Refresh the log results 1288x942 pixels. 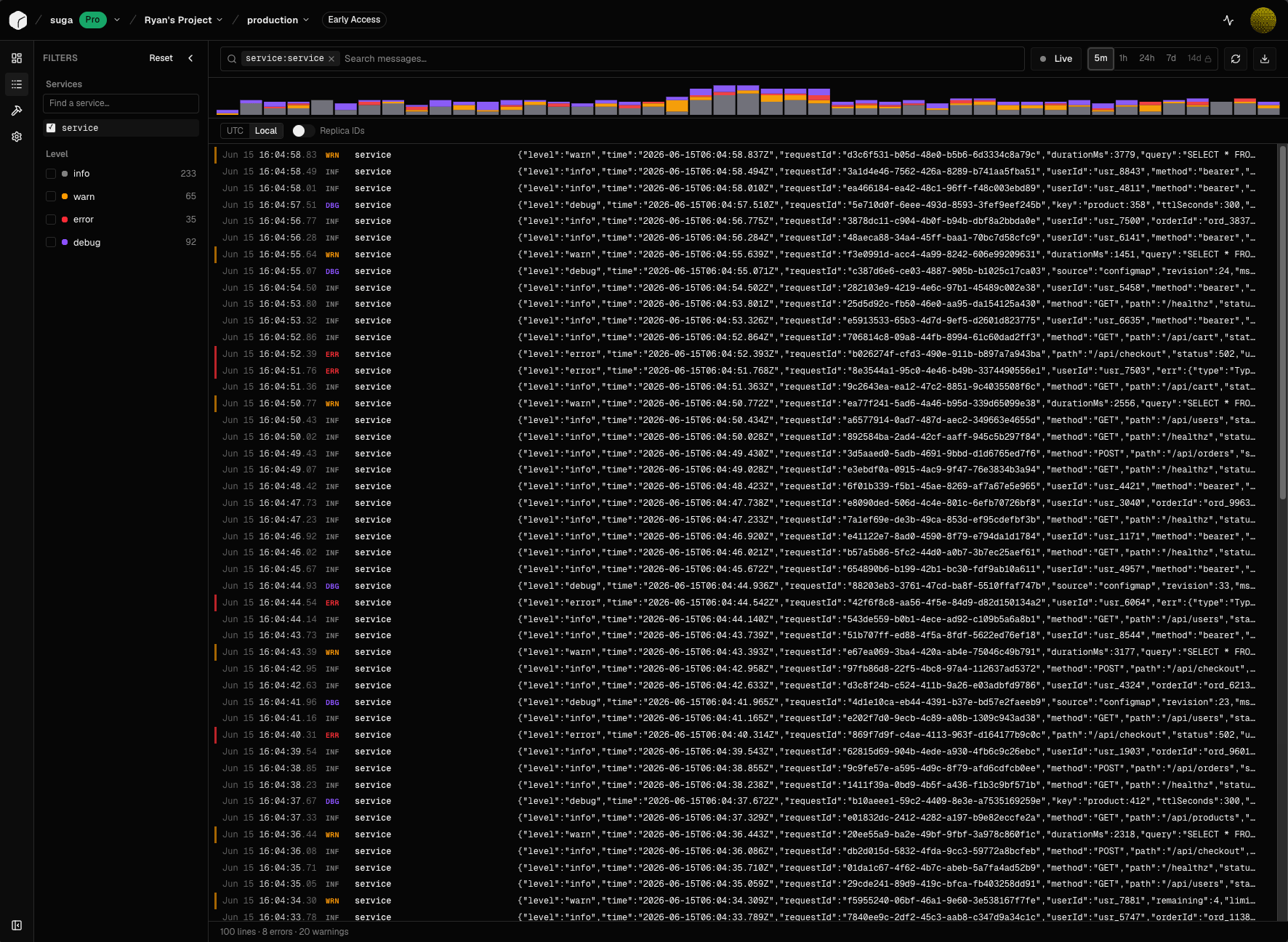[1236, 59]
